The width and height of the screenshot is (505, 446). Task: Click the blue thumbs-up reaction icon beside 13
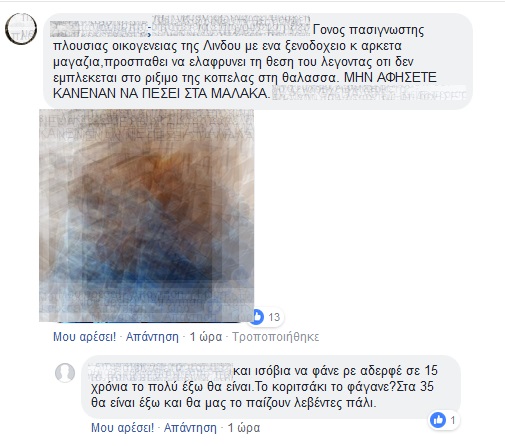(257, 317)
